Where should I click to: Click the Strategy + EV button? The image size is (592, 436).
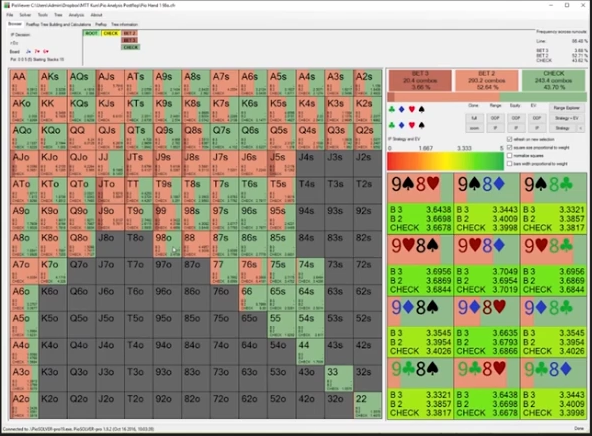(566, 118)
